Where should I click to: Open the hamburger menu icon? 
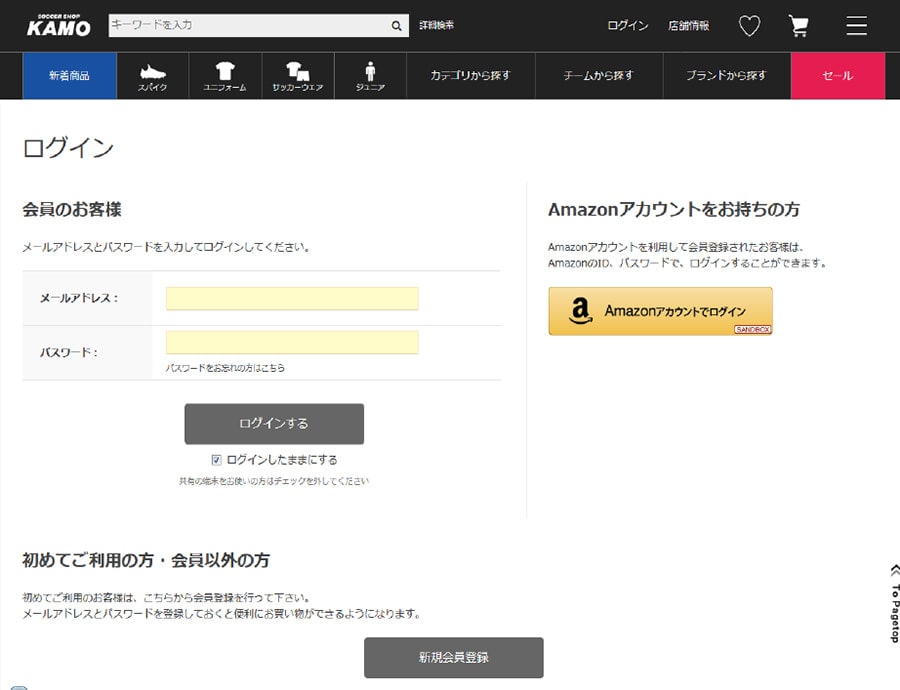tap(856, 26)
